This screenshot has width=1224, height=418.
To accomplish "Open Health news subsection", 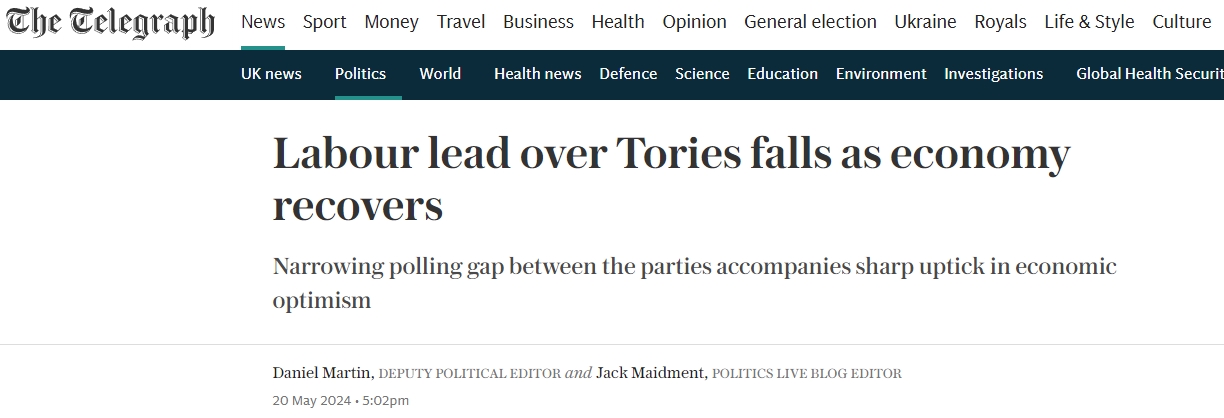I will [x=538, y=74].
